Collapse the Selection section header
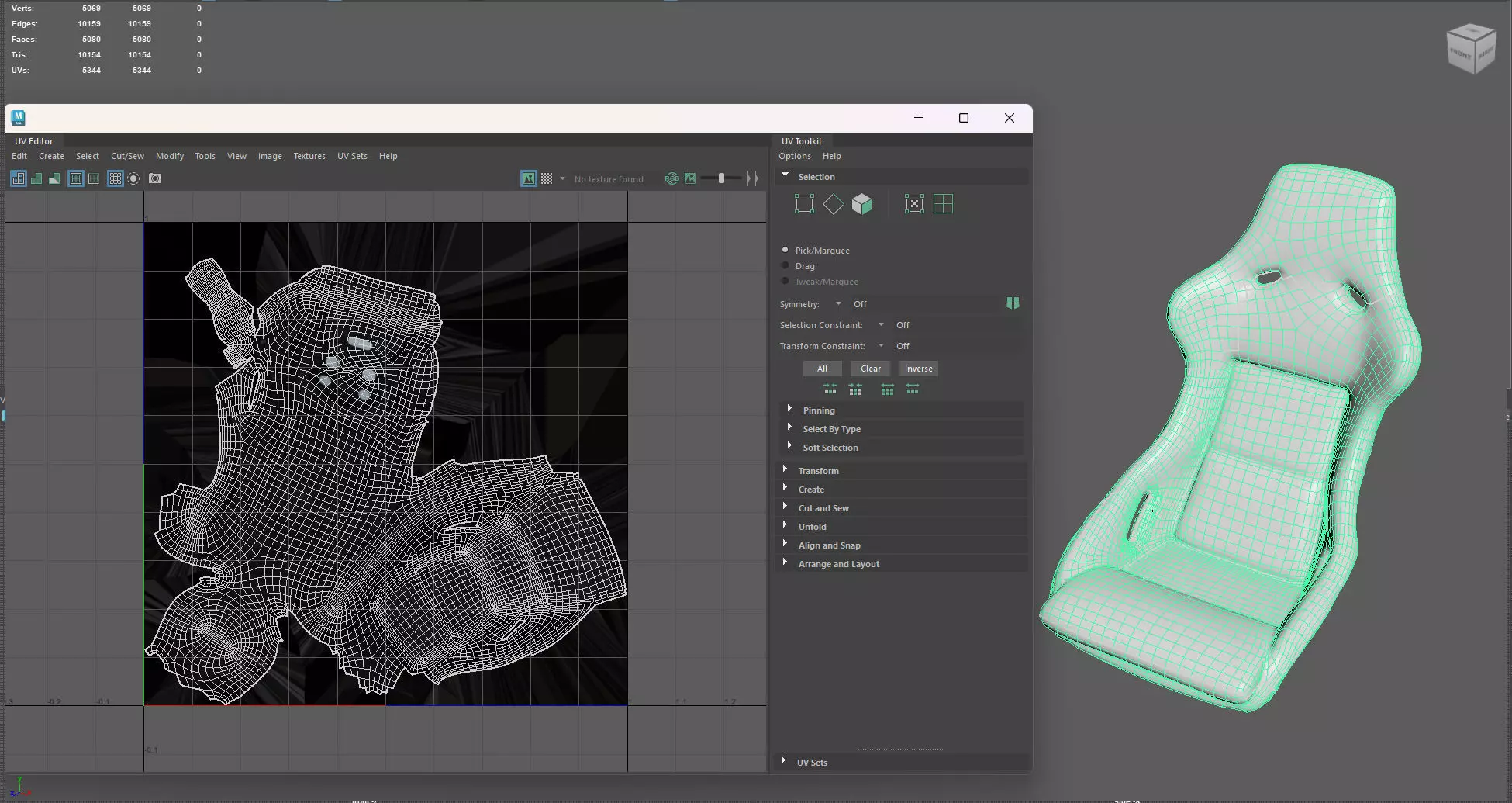1512x803 pixels. (x=902, y=176)
